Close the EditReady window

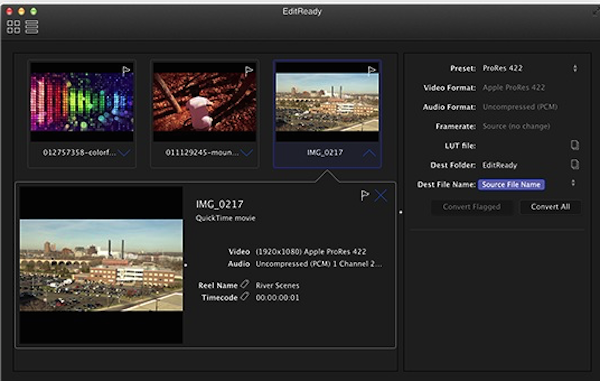click(x=10, y=11)
